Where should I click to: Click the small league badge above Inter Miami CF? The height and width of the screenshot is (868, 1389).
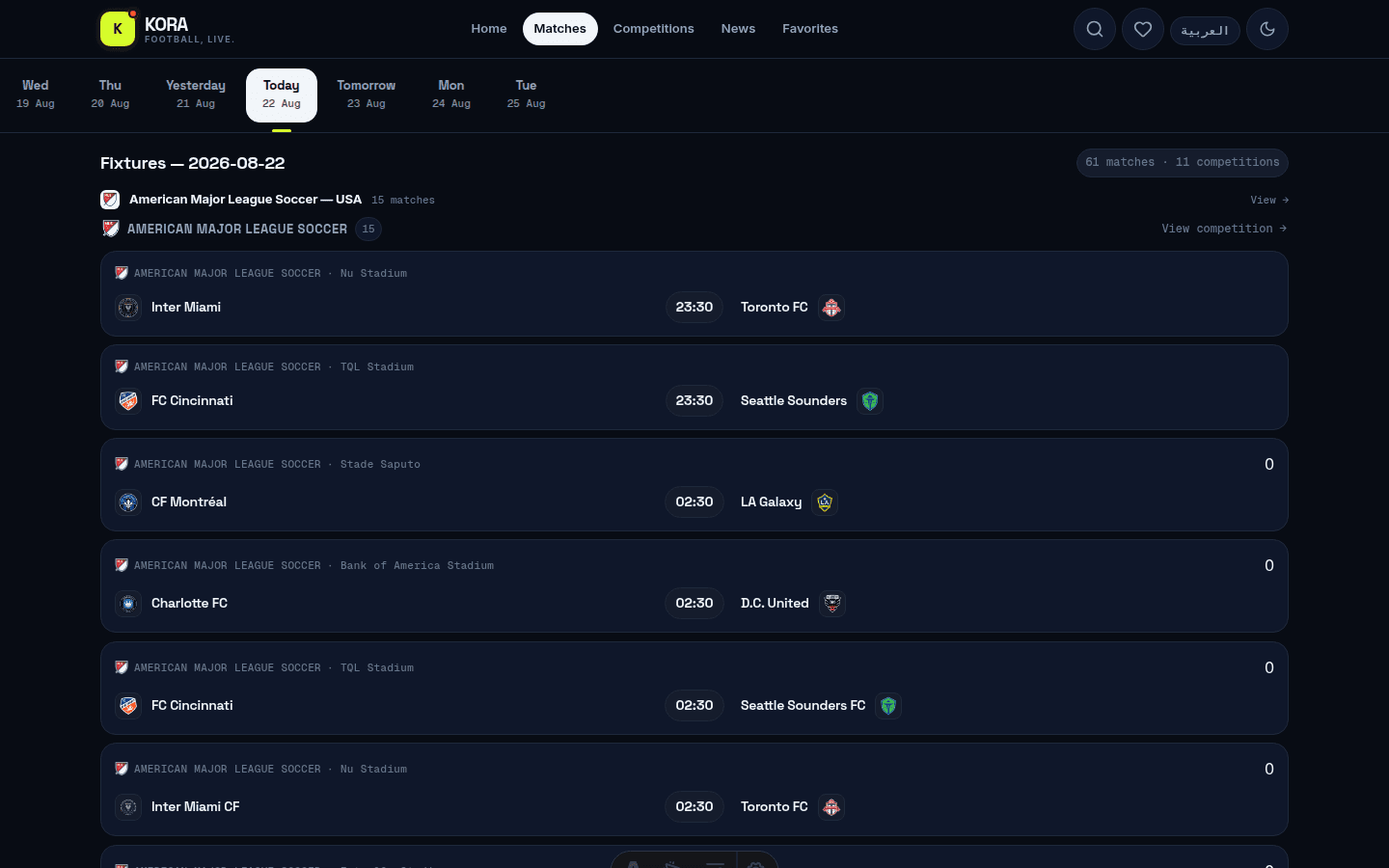122,769
